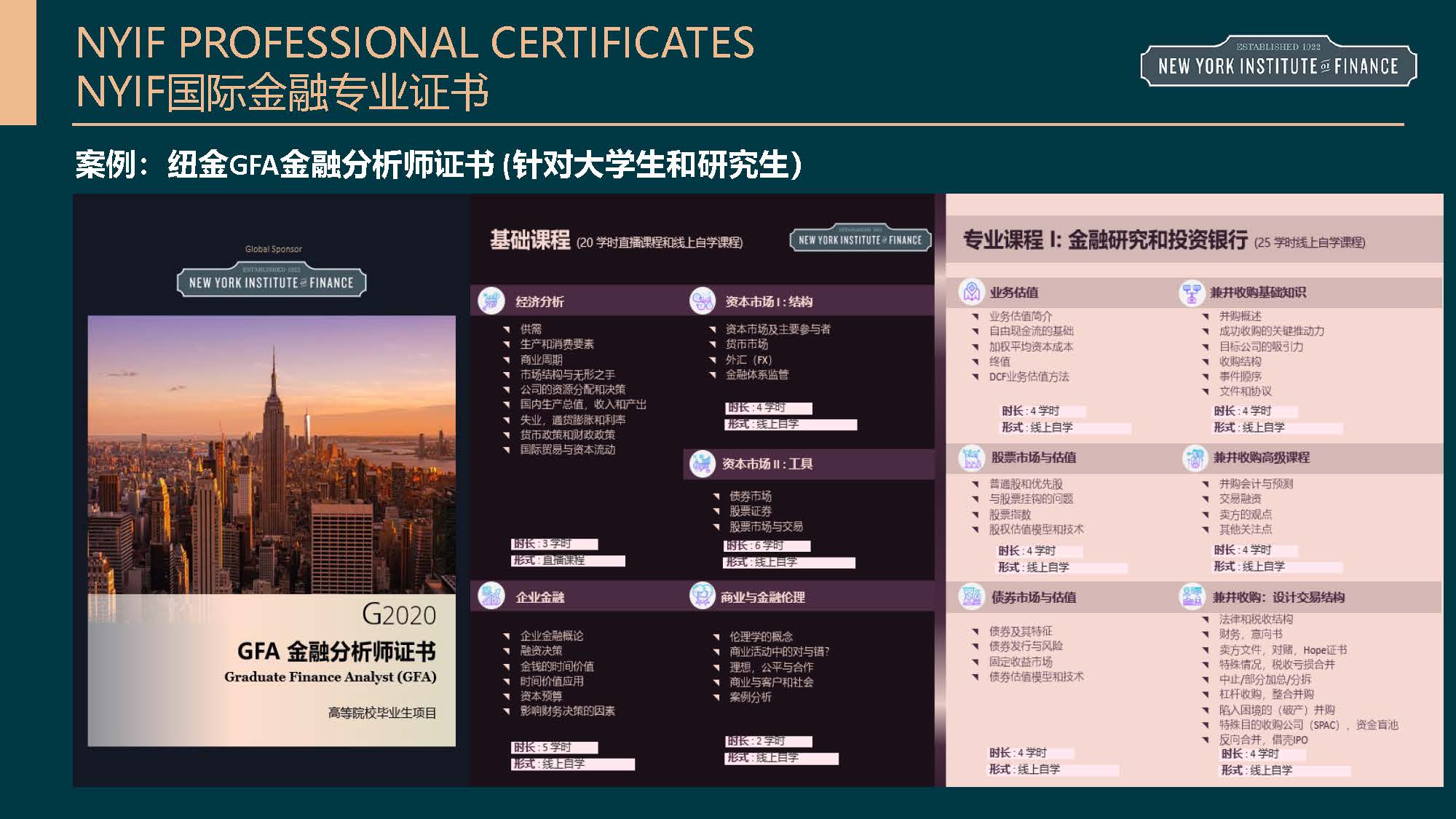Click the New York Institute of Finance top-right logo

point(1278,63)
